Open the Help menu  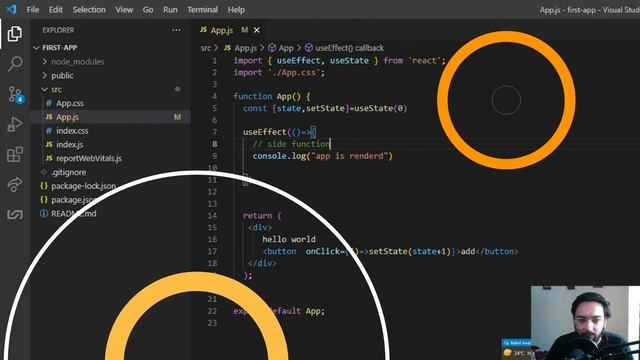[x=236, y=9]
